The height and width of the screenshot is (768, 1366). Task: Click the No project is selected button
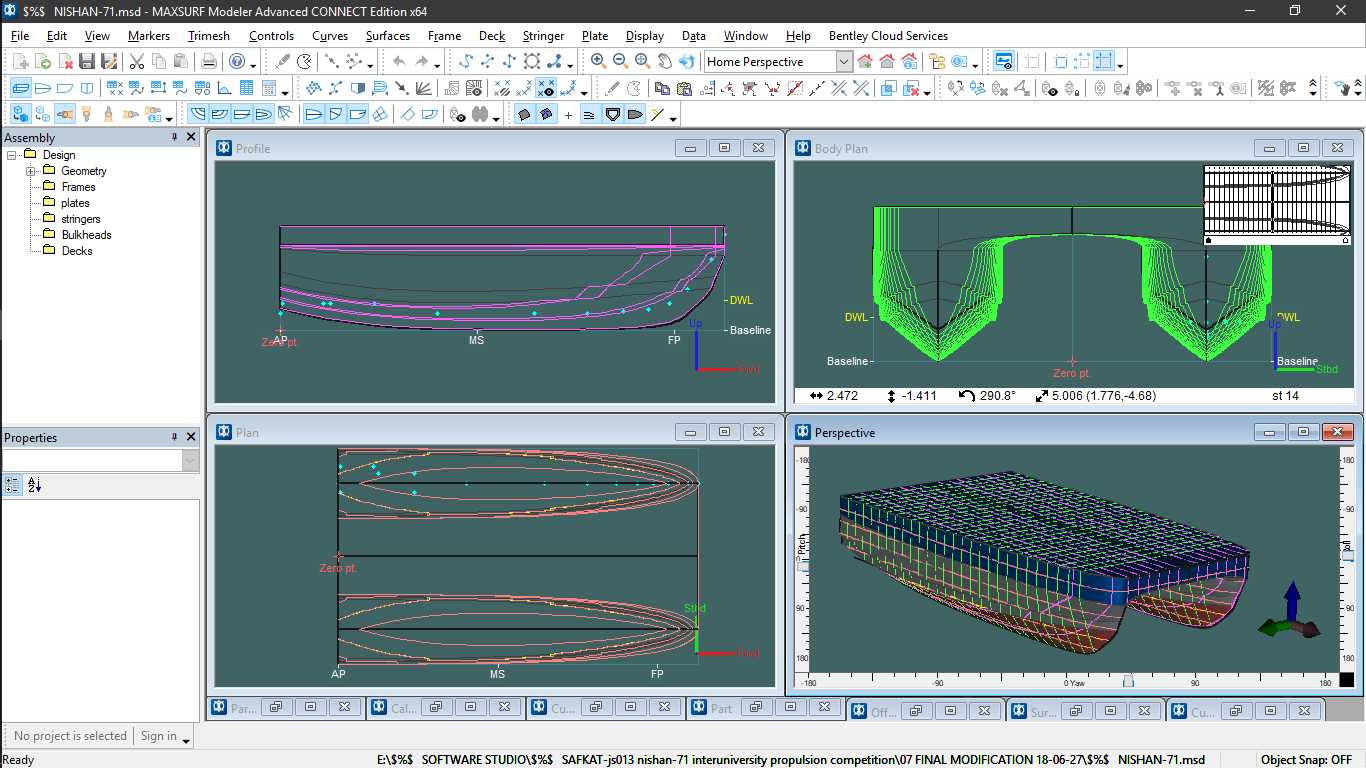70,736
